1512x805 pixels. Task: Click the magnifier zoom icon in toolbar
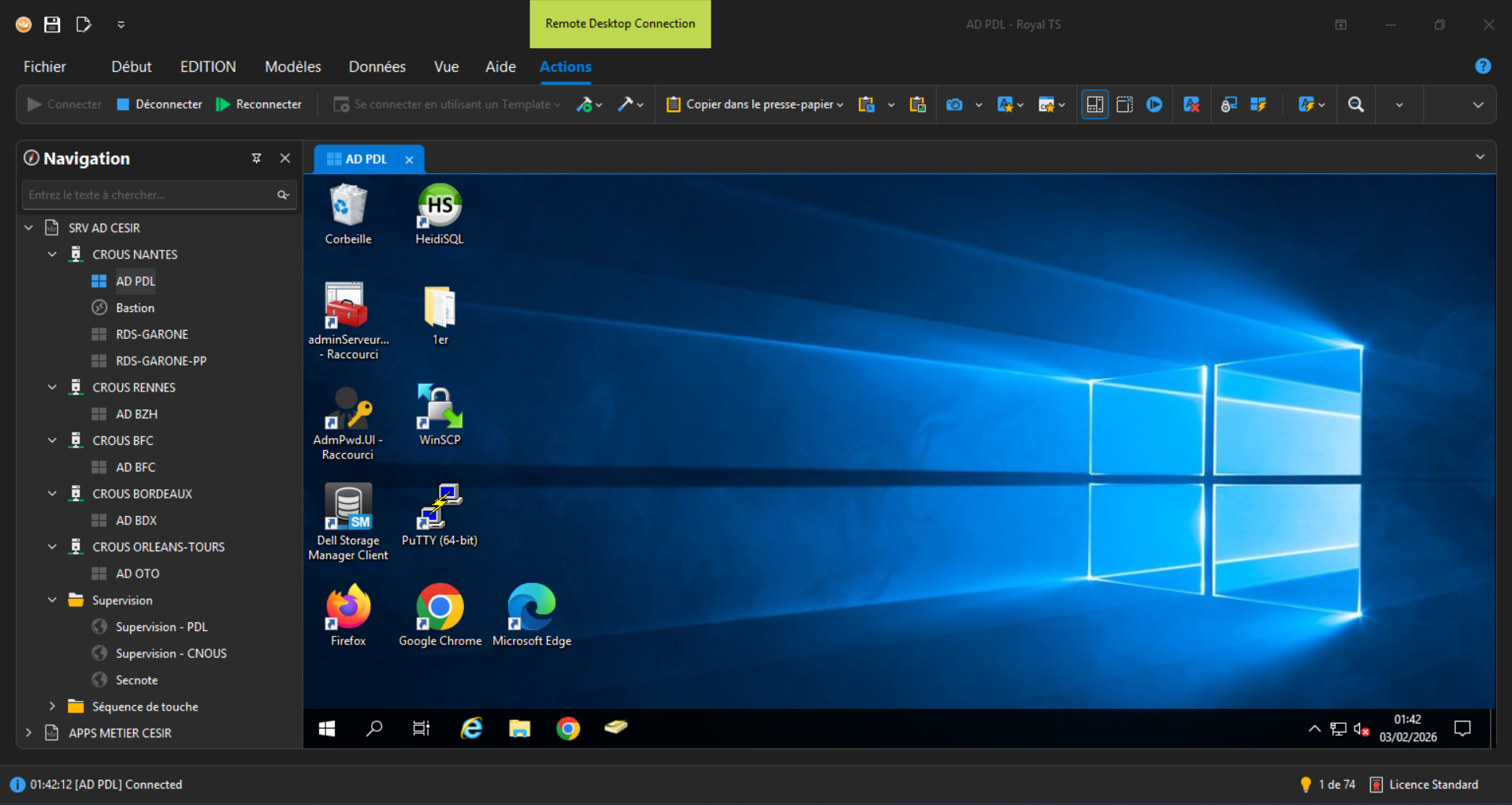(x=1355, y=105)
